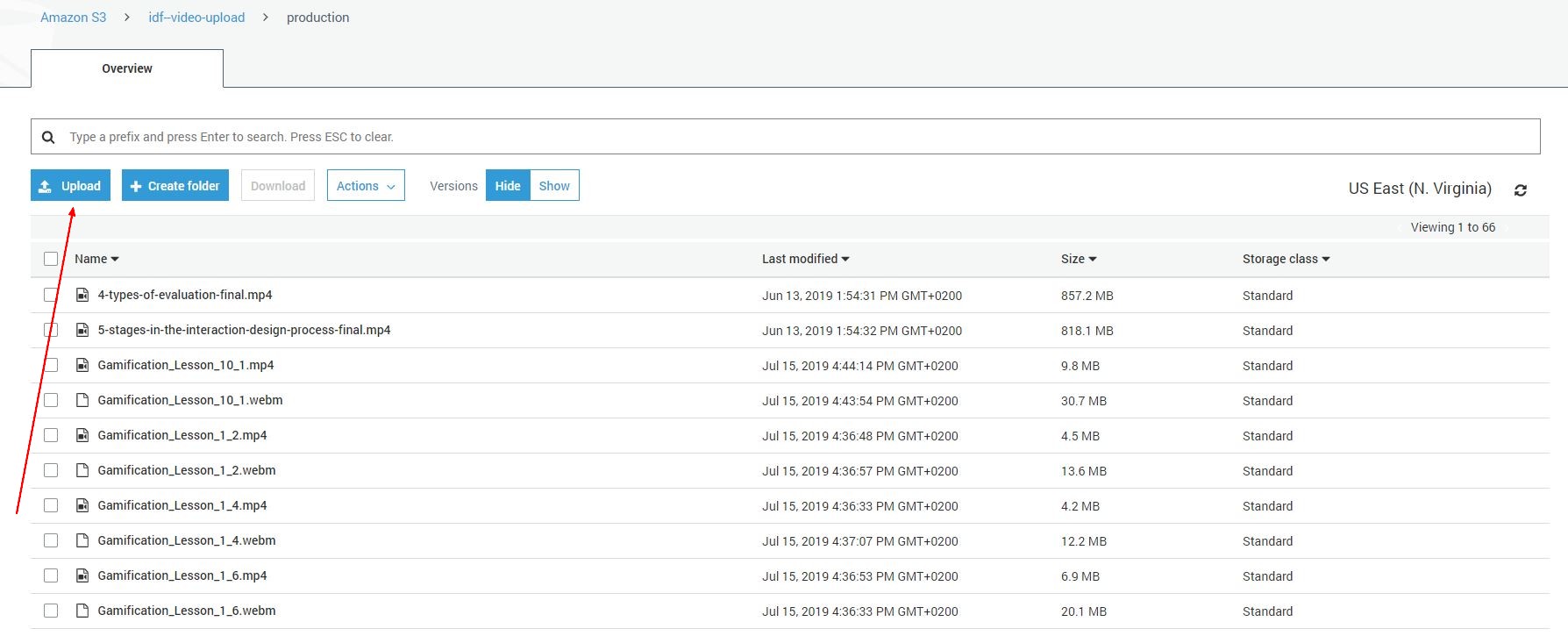Sort by the Size column header
This screenshot has height=636, width=1568.
click(1079, 259)
